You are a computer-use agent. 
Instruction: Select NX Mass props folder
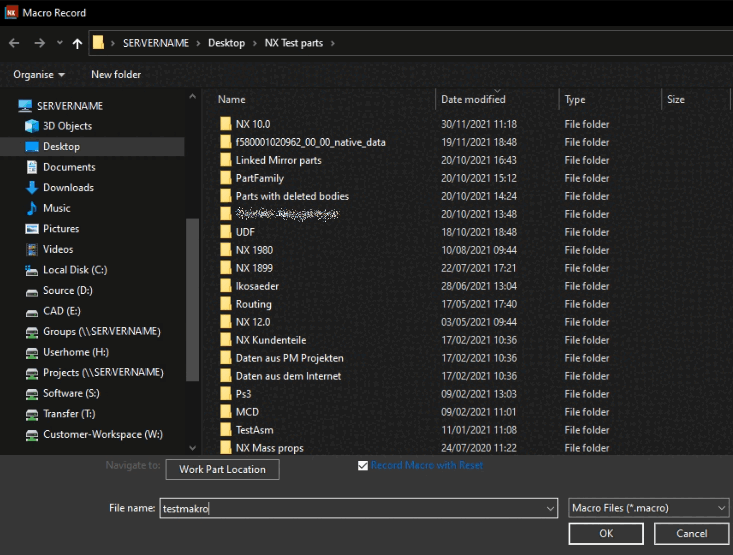262,448
